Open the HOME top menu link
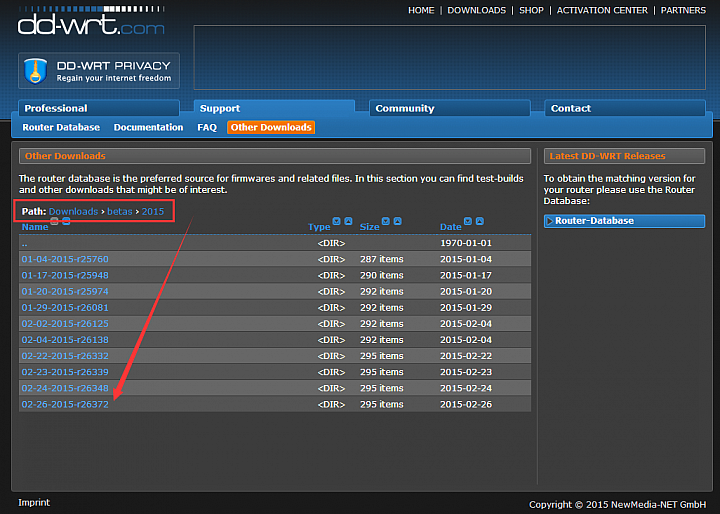 [421, 10]
